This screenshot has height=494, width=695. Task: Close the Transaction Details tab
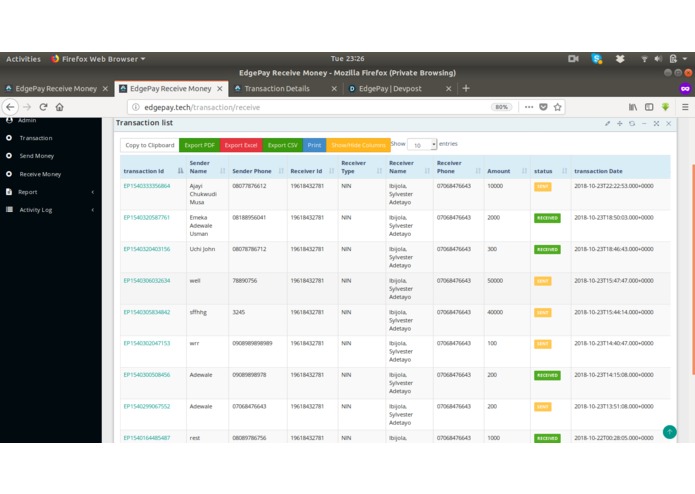334,89
